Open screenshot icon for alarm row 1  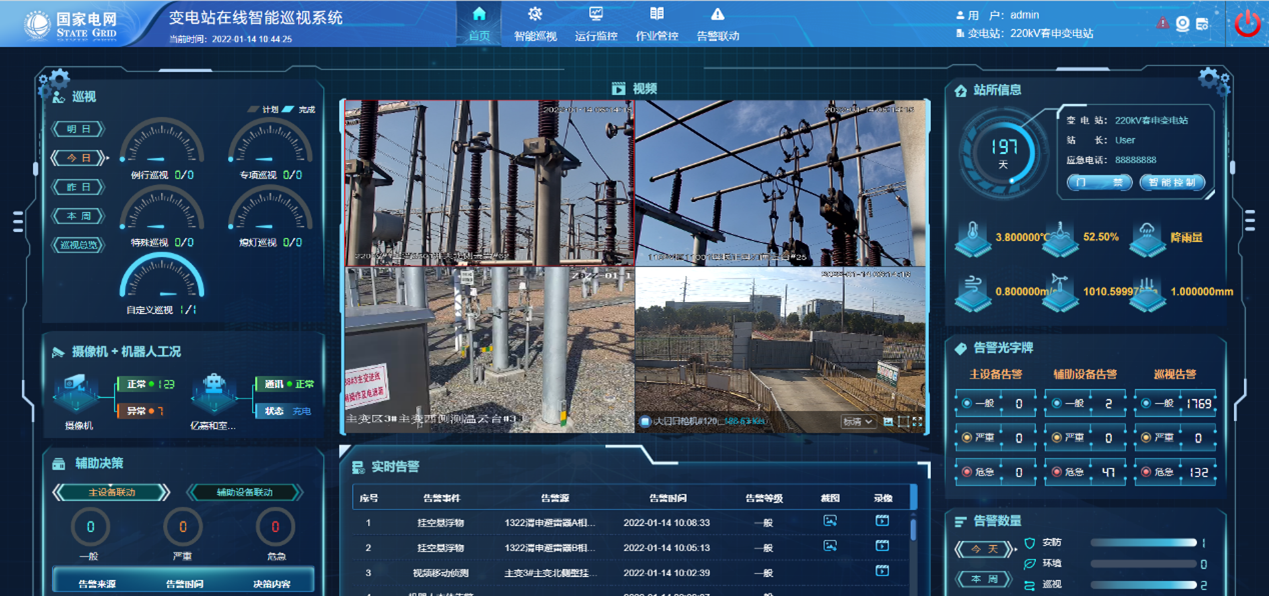click(x=829, y=521)
